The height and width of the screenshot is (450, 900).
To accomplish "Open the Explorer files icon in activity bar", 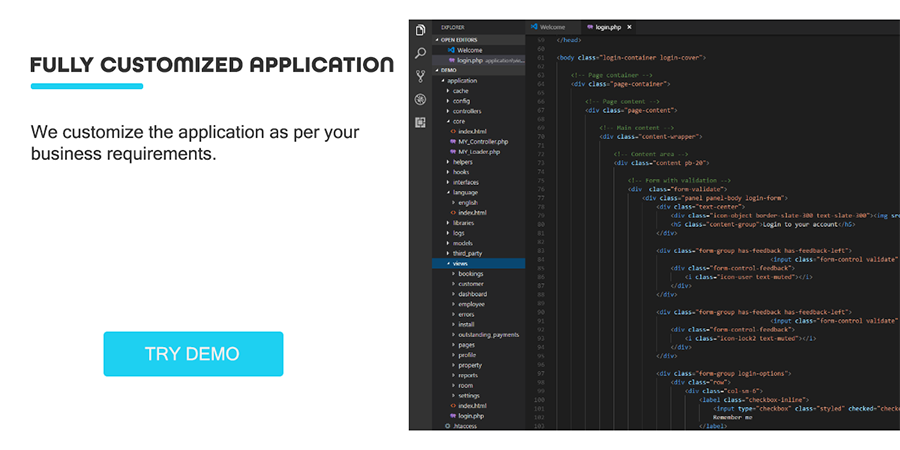I will click(420, 31).
